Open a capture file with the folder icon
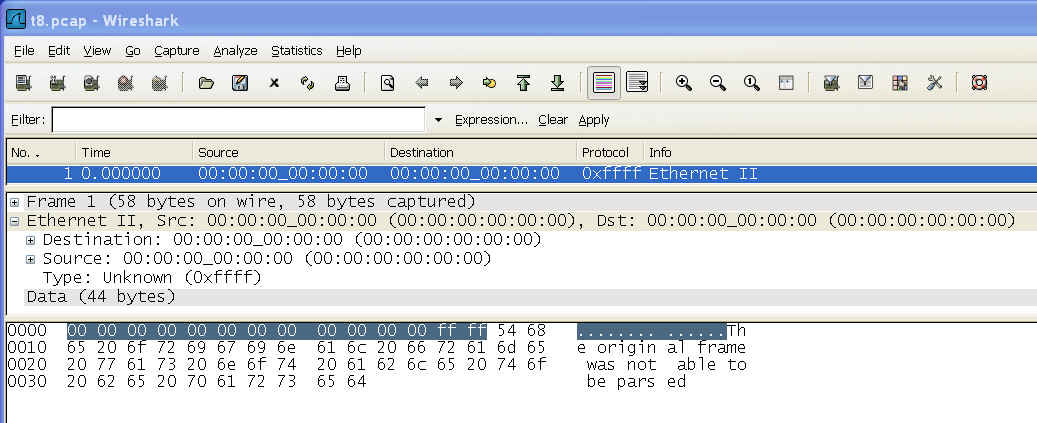 (206, 83)
